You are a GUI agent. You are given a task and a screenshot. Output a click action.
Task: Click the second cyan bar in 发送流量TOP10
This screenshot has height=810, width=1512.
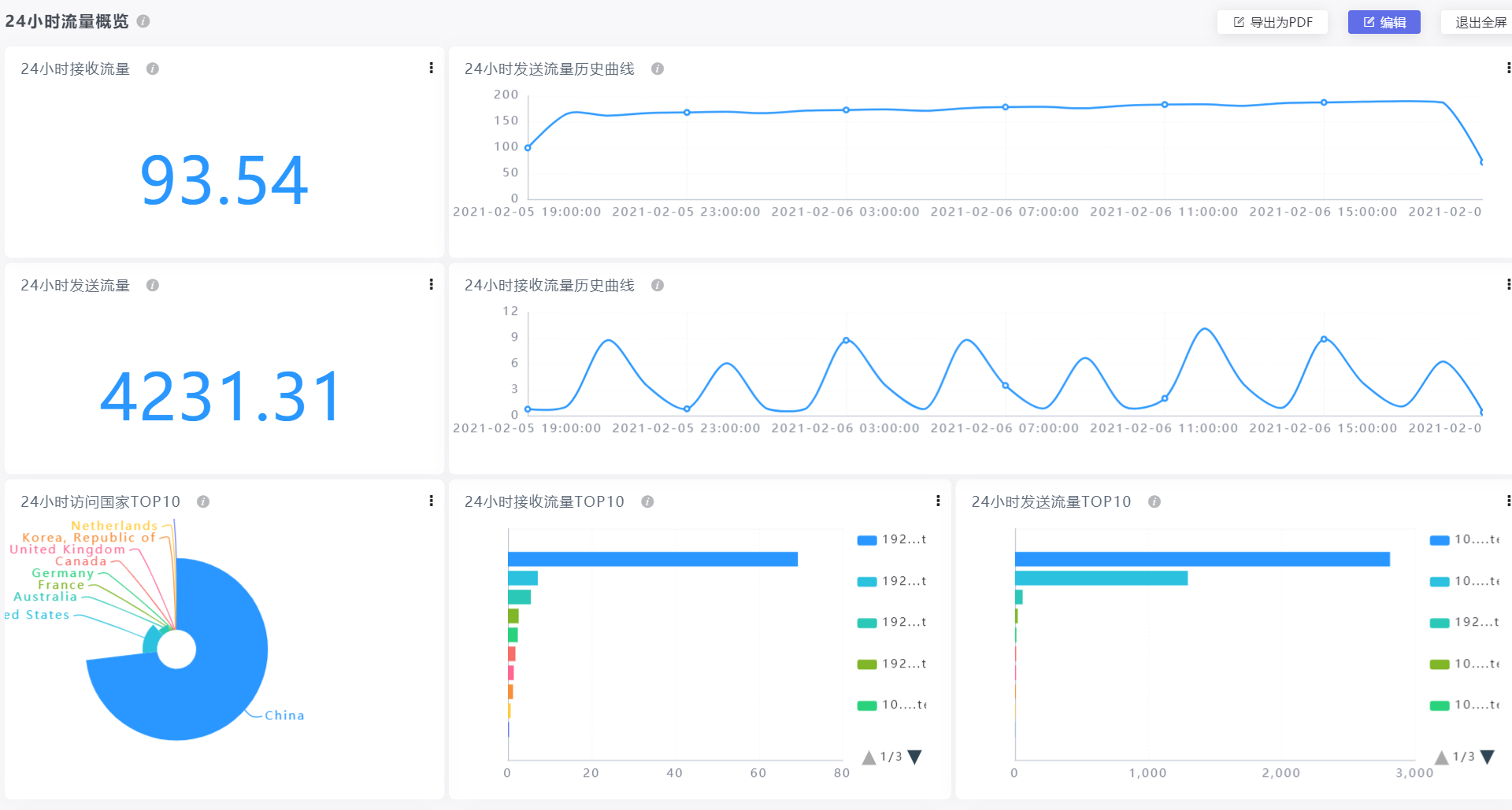[x=1101, y=579]
